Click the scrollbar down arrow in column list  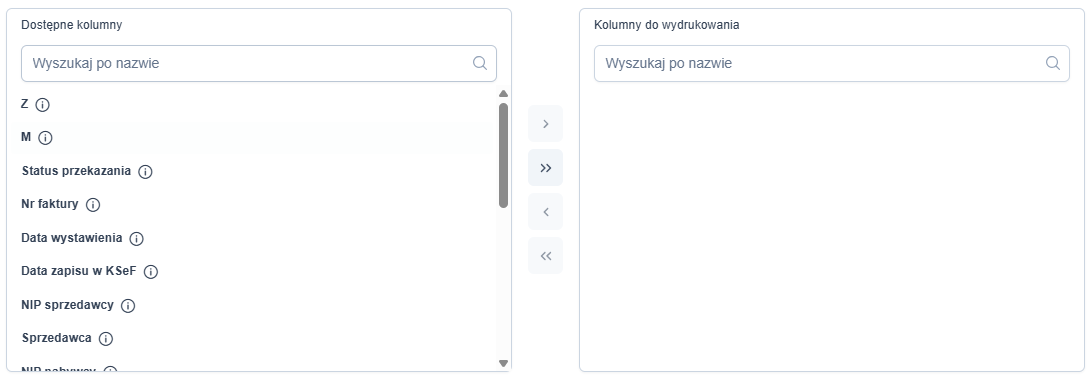(504, 363)
